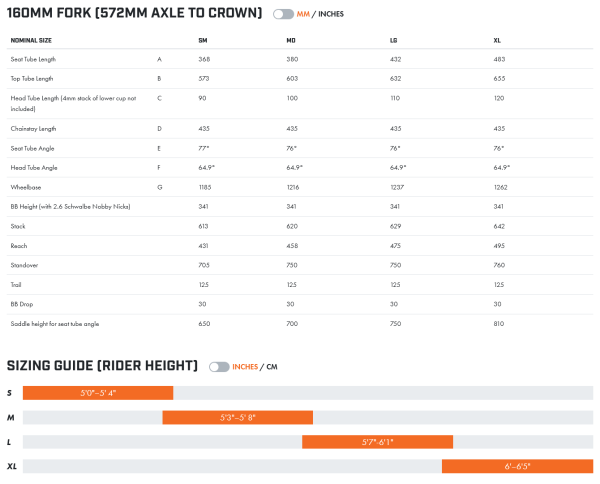Toggle the Inches / CM rider height switch
This screenshot has height=484, width=600.
[x=219, y=367]
